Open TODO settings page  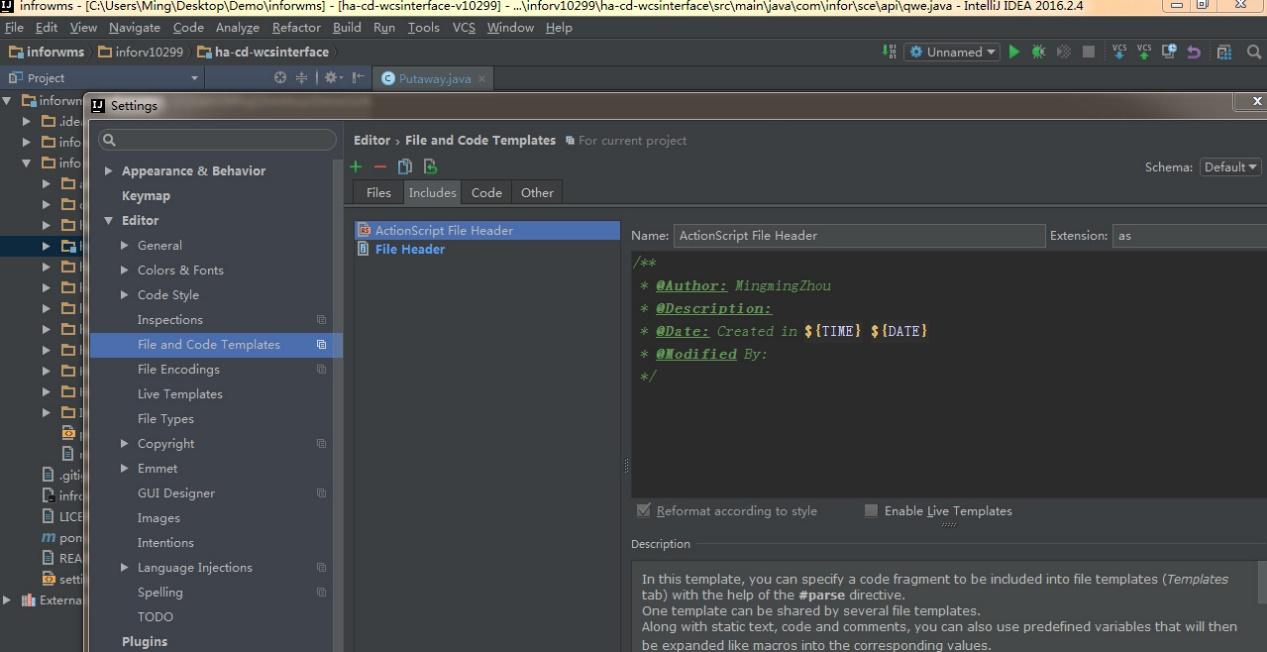pyautogui.click(x=155, y=617)
